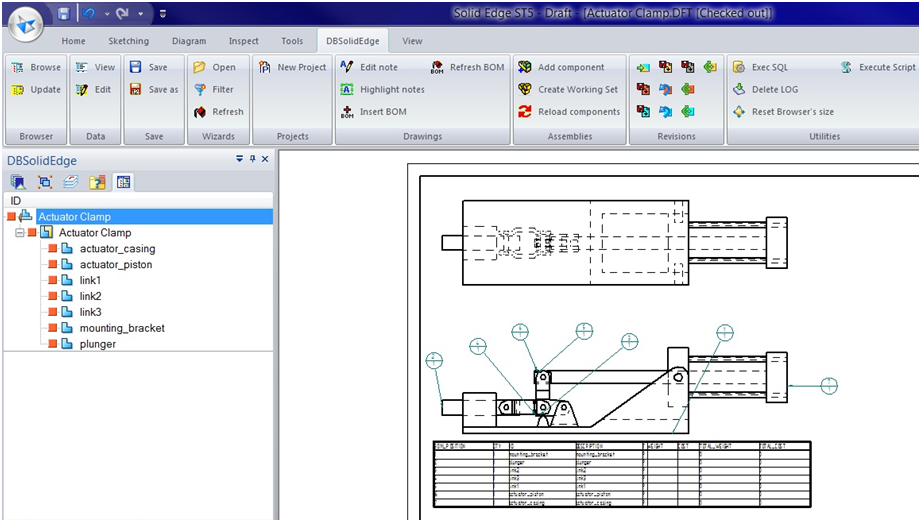Select link3 part in the tree
The image size is (920, 523).
tap(90, 312)
